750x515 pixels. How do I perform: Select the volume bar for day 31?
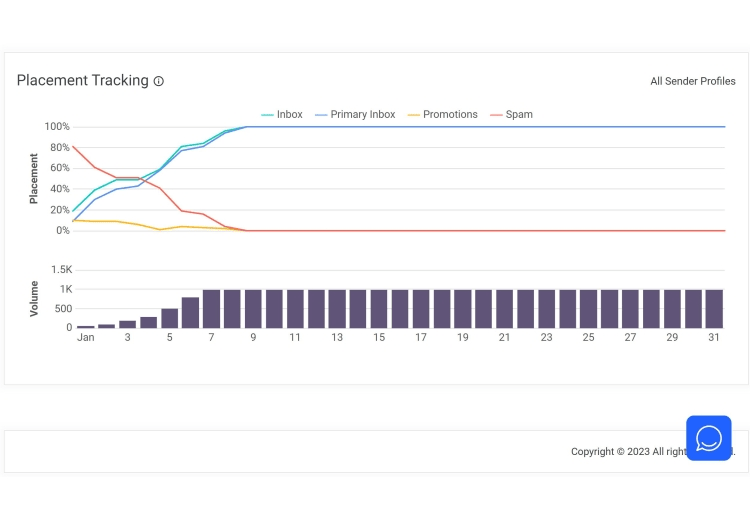[x=714, y=309]
